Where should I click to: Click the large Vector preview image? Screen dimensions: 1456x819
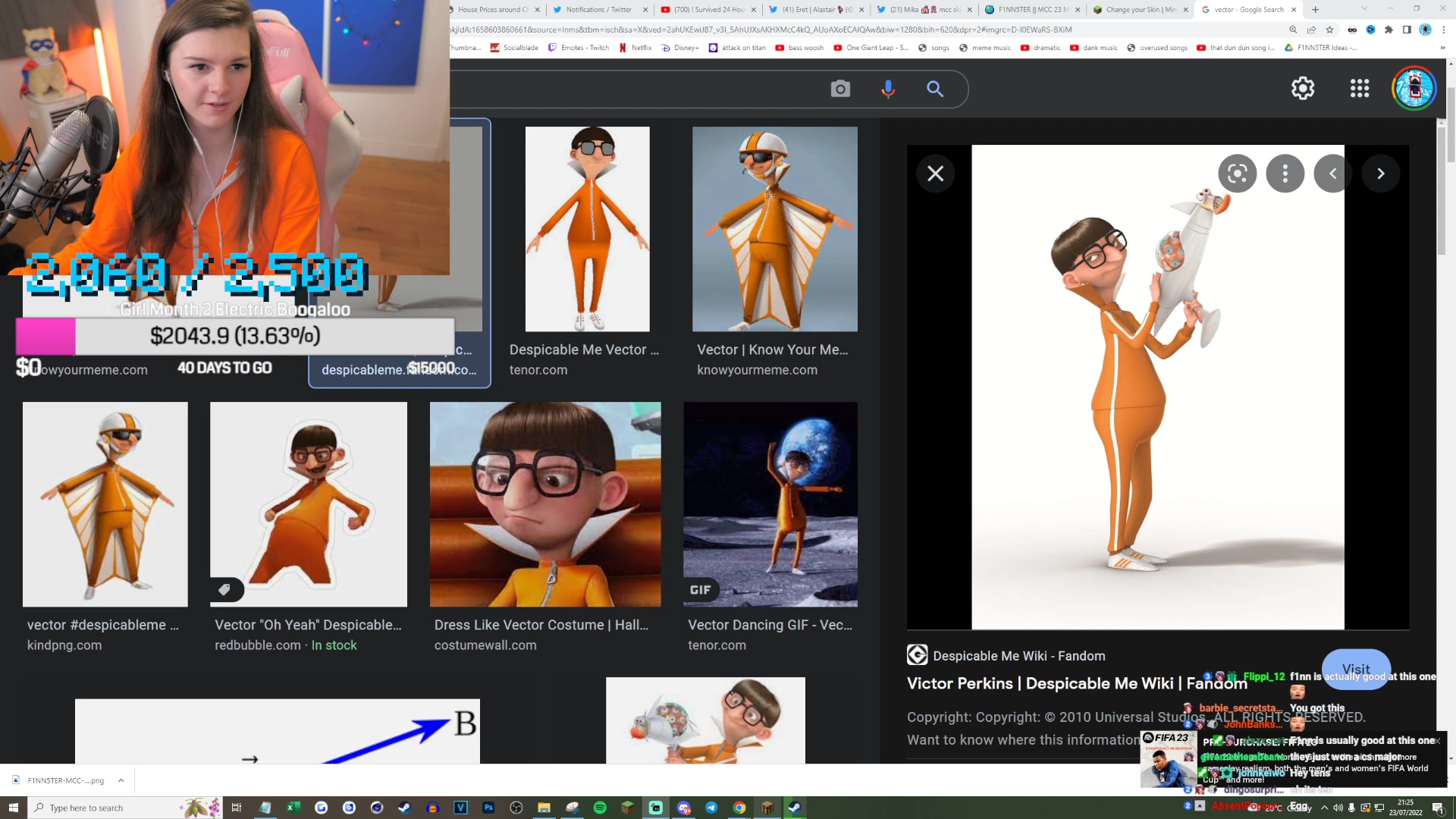pos(1158,387)
